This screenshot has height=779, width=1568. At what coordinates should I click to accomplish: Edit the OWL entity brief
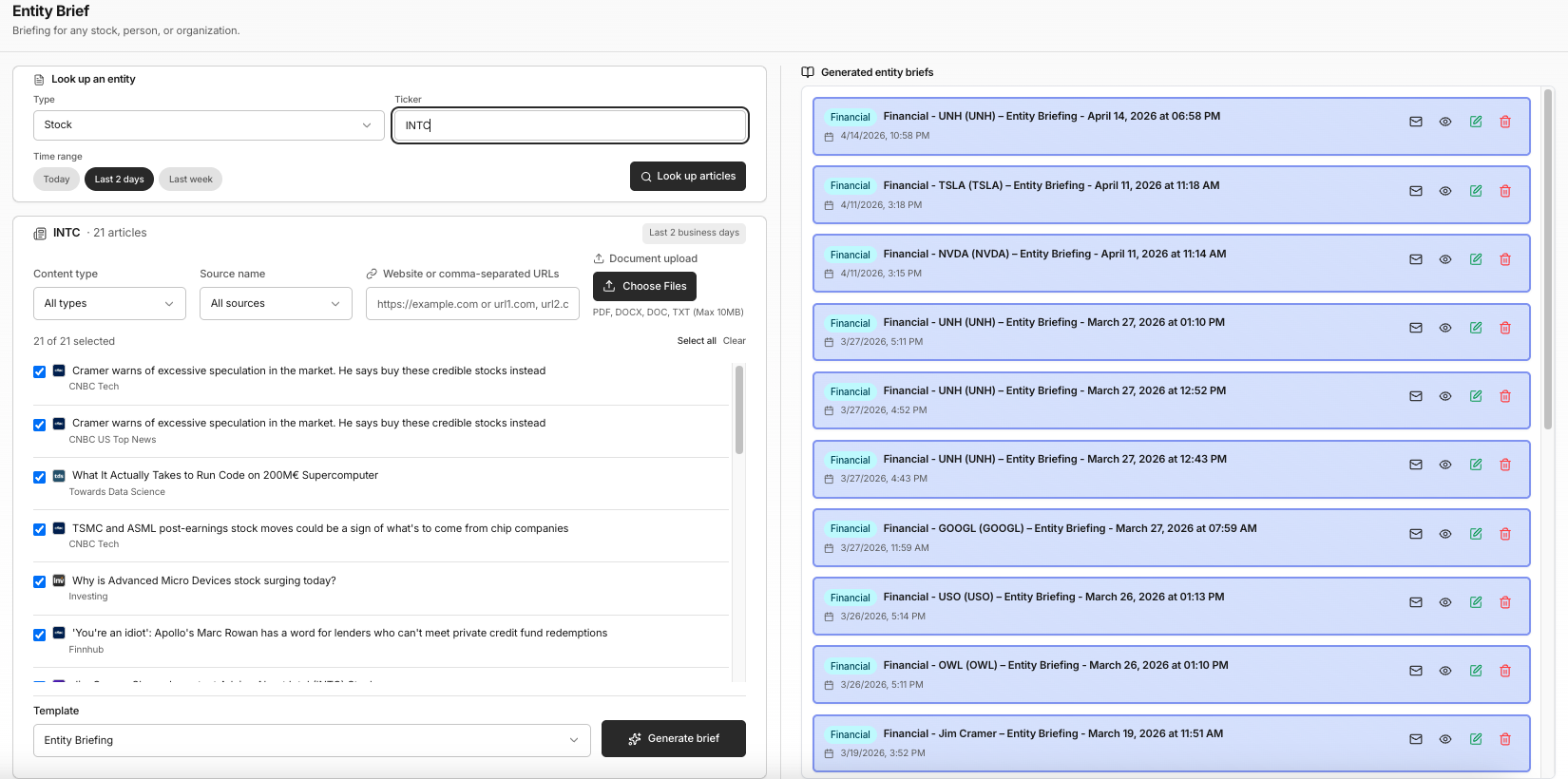pos(1476,671)
